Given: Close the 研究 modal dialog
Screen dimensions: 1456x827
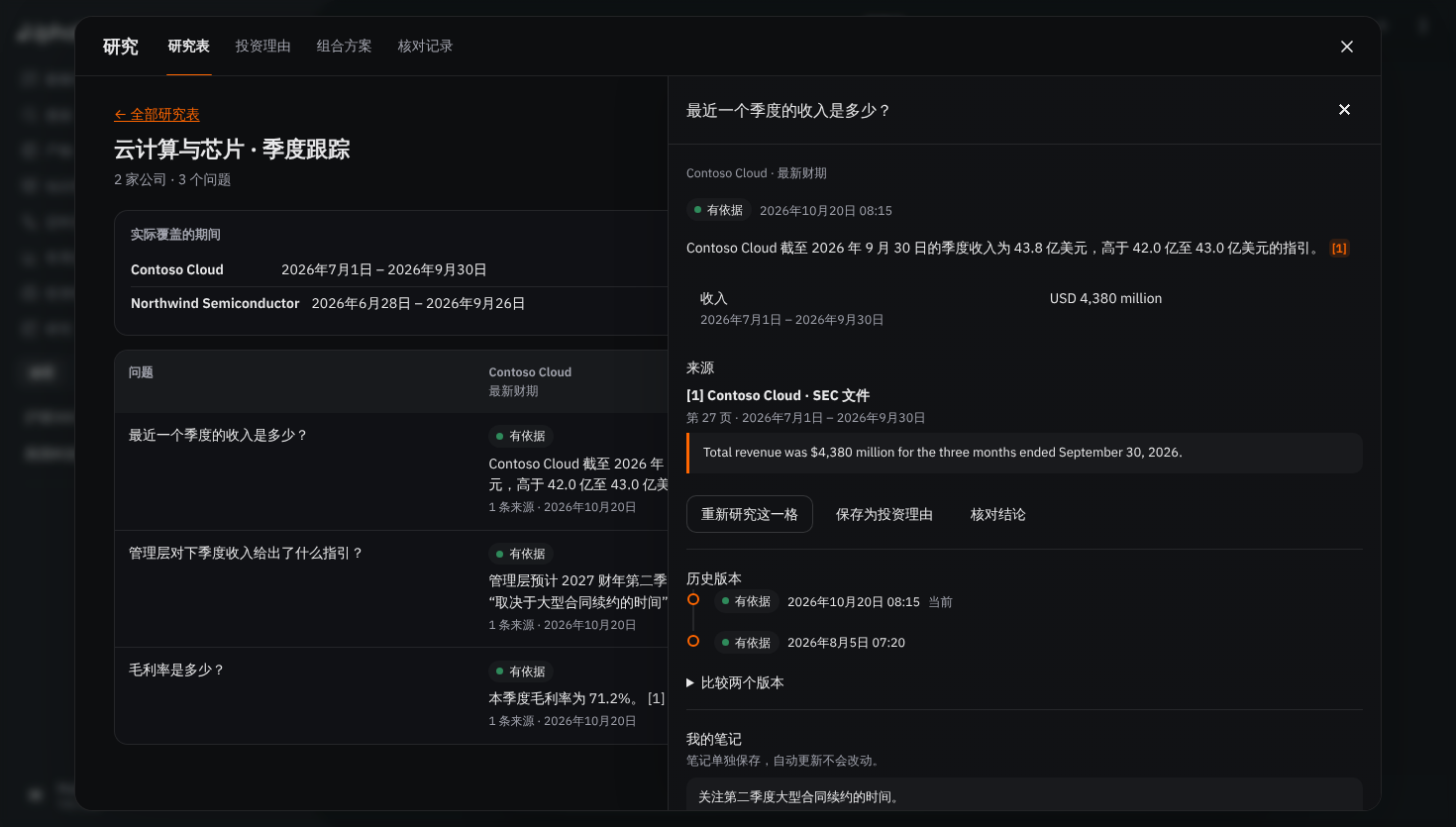Looking at the screenshot, I should pyautogui.click(x=1346, y=47).
